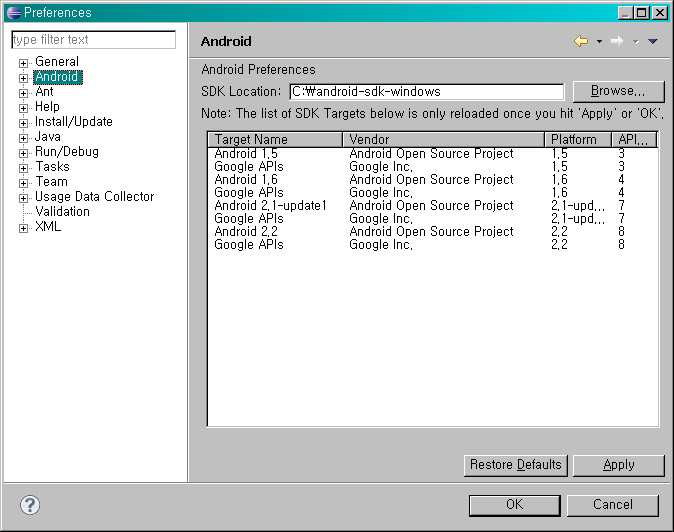Click the Eclipse icon in title bar

pyautogui.click(x=14, y=13)
